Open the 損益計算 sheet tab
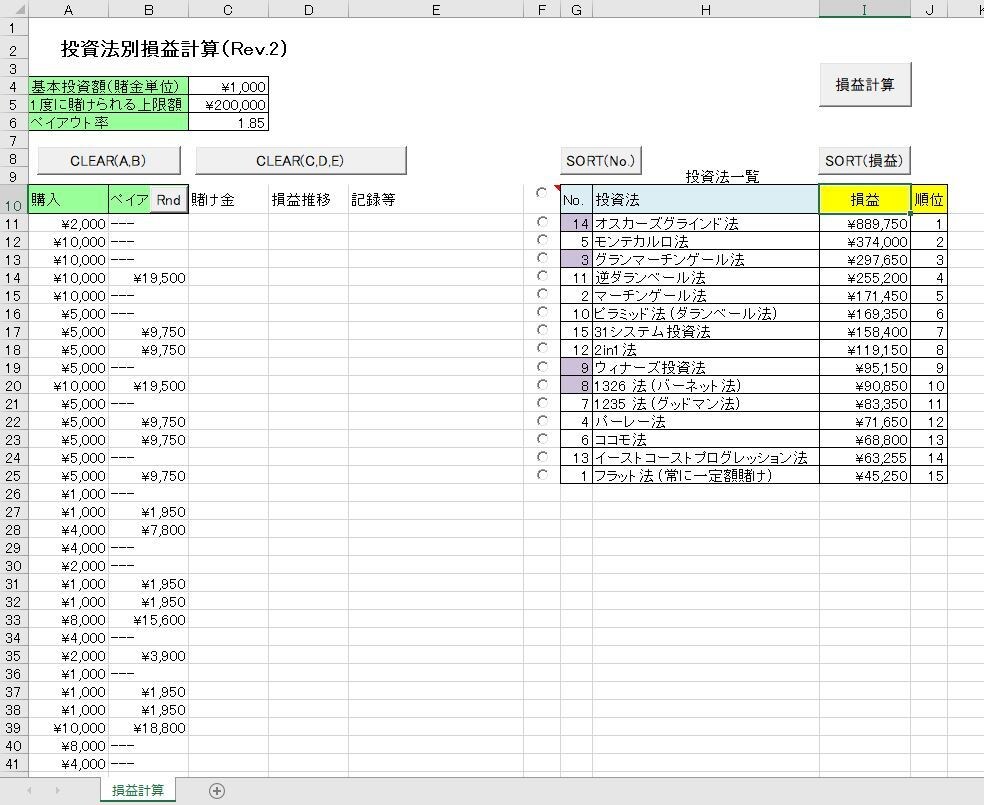Screen dimensions: 984x805 pyautogui.click(x=137, y=790)
